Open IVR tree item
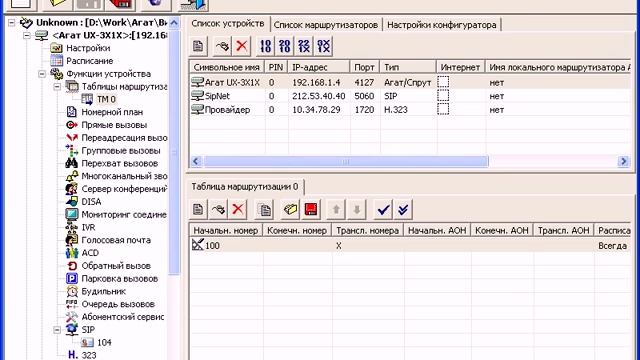This screenshot has width=640, height=360. point(88,227)
